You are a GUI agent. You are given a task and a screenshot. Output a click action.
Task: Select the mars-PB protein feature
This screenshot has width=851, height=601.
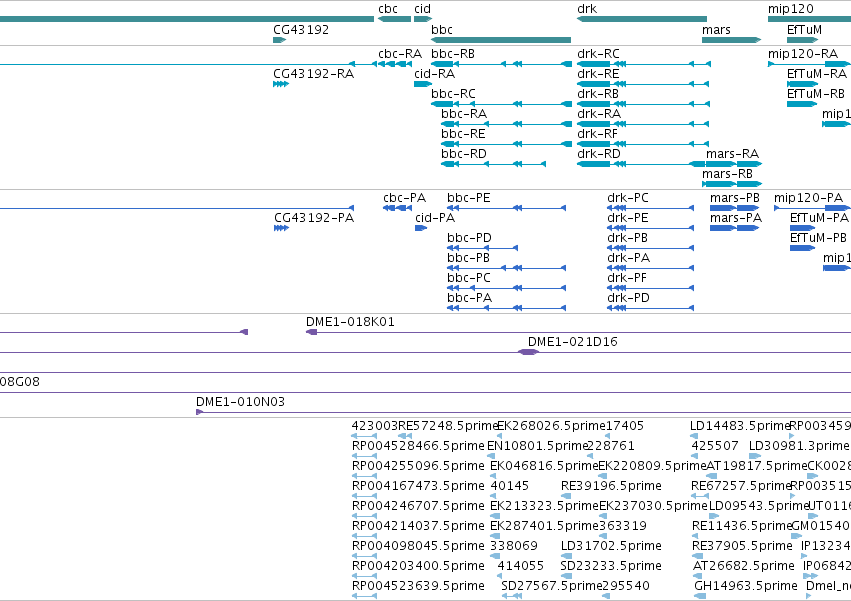coord(734,208)
